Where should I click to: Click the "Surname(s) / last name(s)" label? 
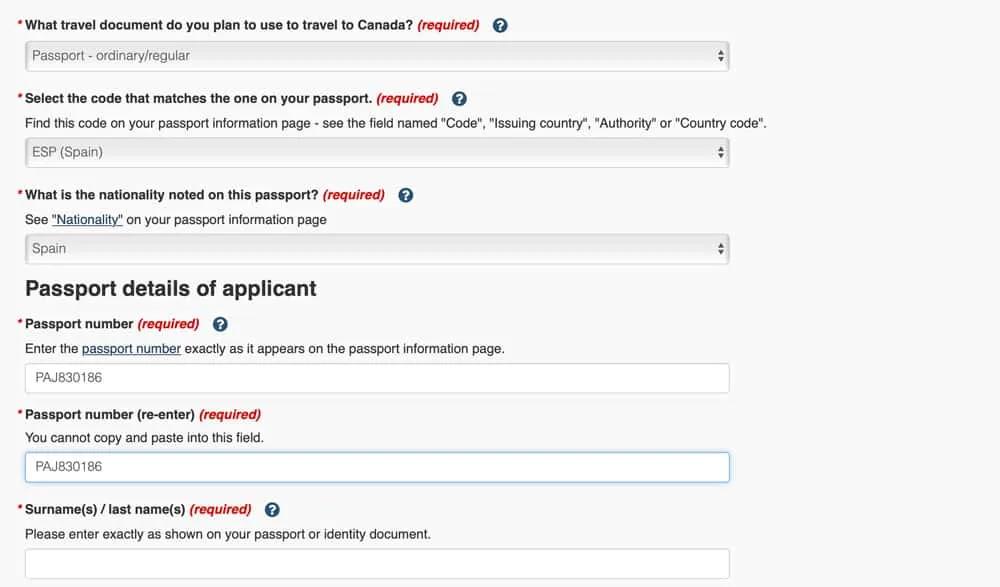click(x=105, y=509)
